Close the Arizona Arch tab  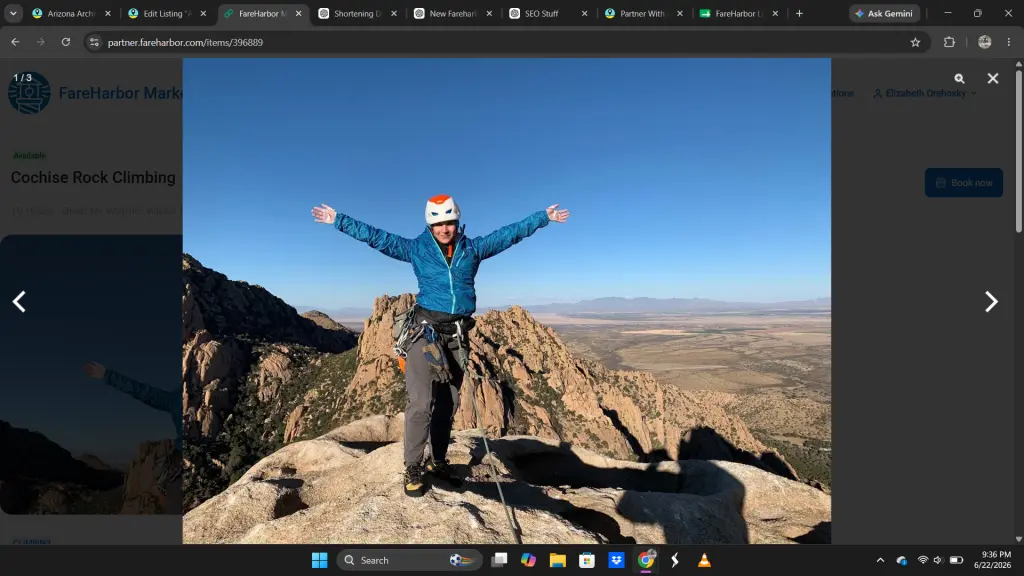click(x=108, y=13)
